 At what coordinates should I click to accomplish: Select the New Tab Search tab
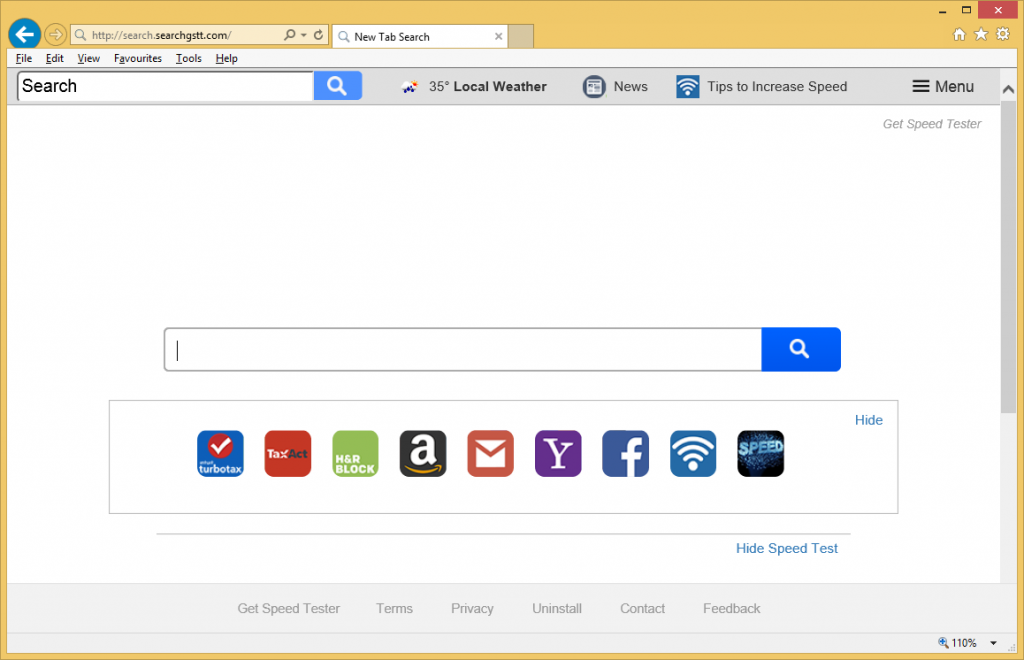pyautogui.click(x=420, y=37)
